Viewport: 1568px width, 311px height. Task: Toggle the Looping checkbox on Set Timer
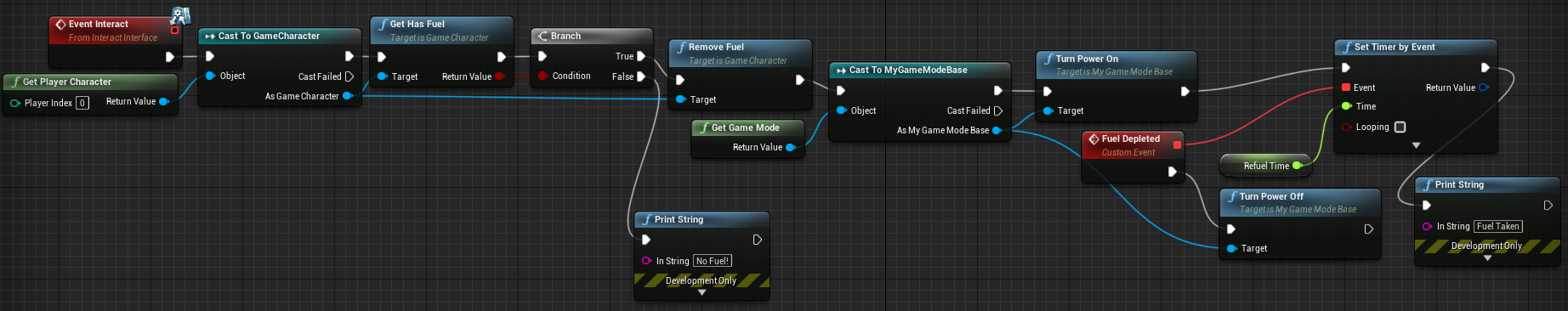click(1400, 127)
